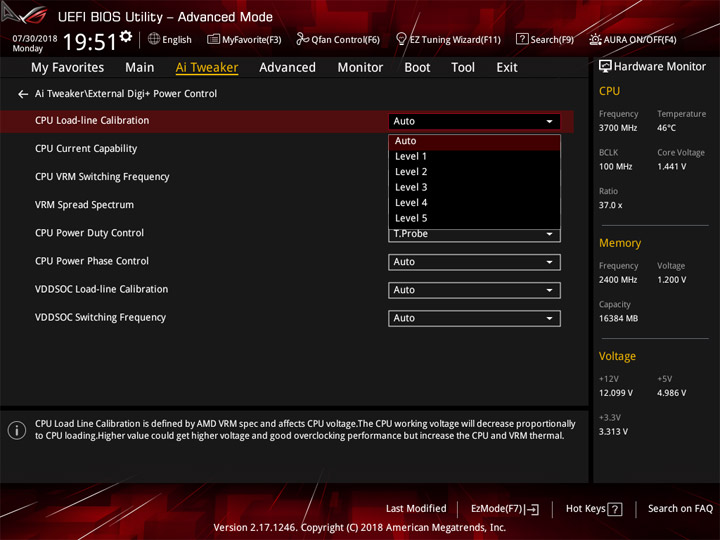Viewport: 720px width, 540px height.
Task: Click CPU Current Capability row label
Action: pyautogui.click(x=86, y=149)
